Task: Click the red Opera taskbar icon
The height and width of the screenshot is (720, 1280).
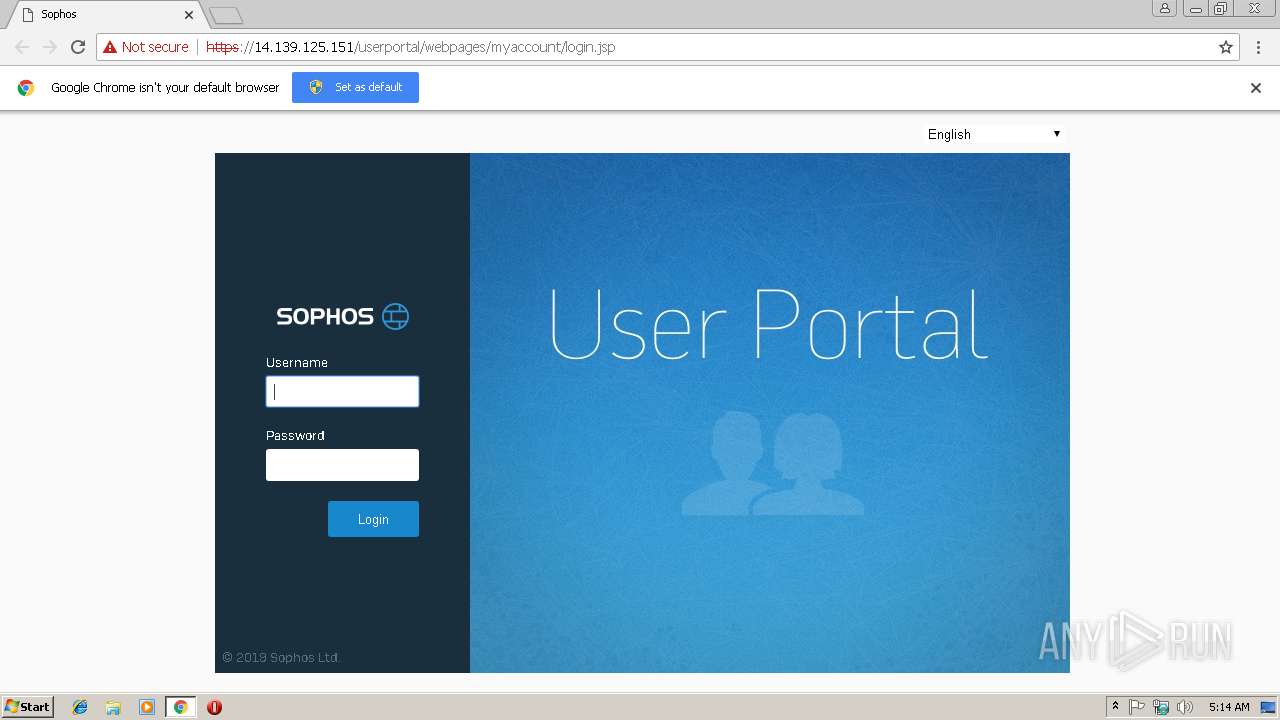Action: coord(214,707)
